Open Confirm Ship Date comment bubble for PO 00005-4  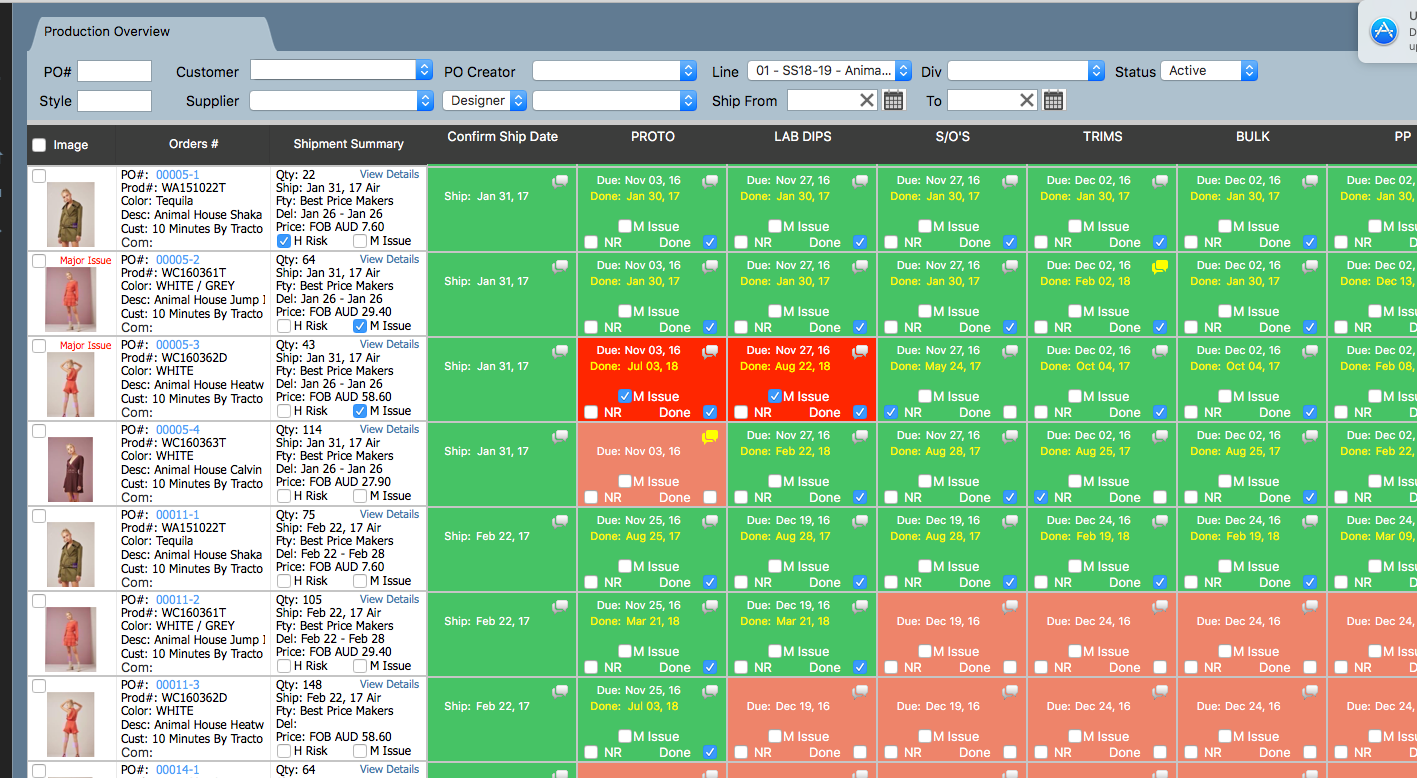[x=560, y=436]
